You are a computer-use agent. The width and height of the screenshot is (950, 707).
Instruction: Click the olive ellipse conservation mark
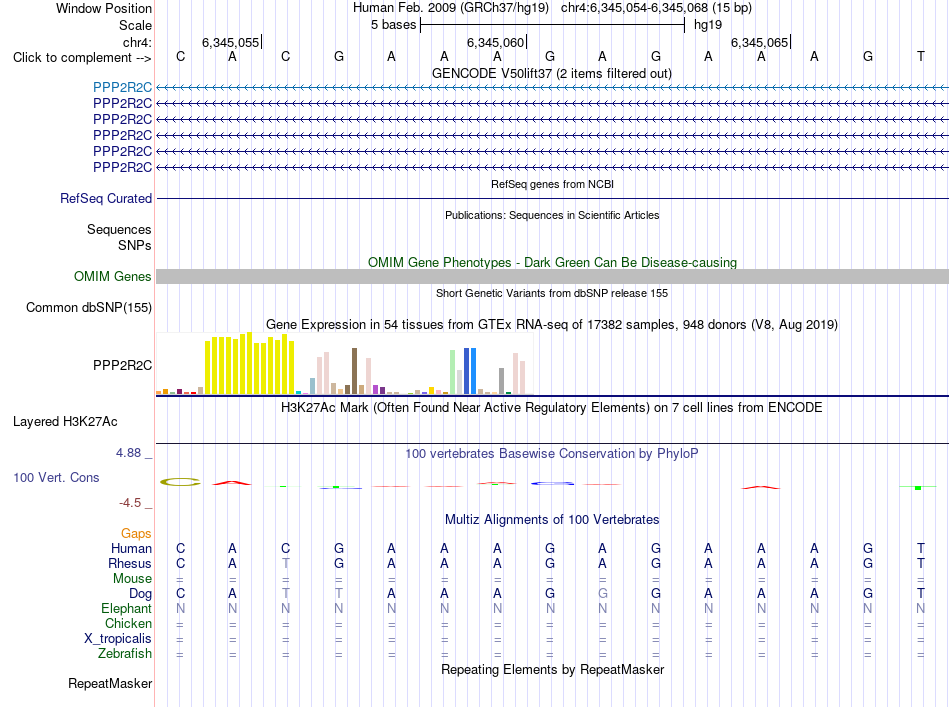tap(180, 482)
